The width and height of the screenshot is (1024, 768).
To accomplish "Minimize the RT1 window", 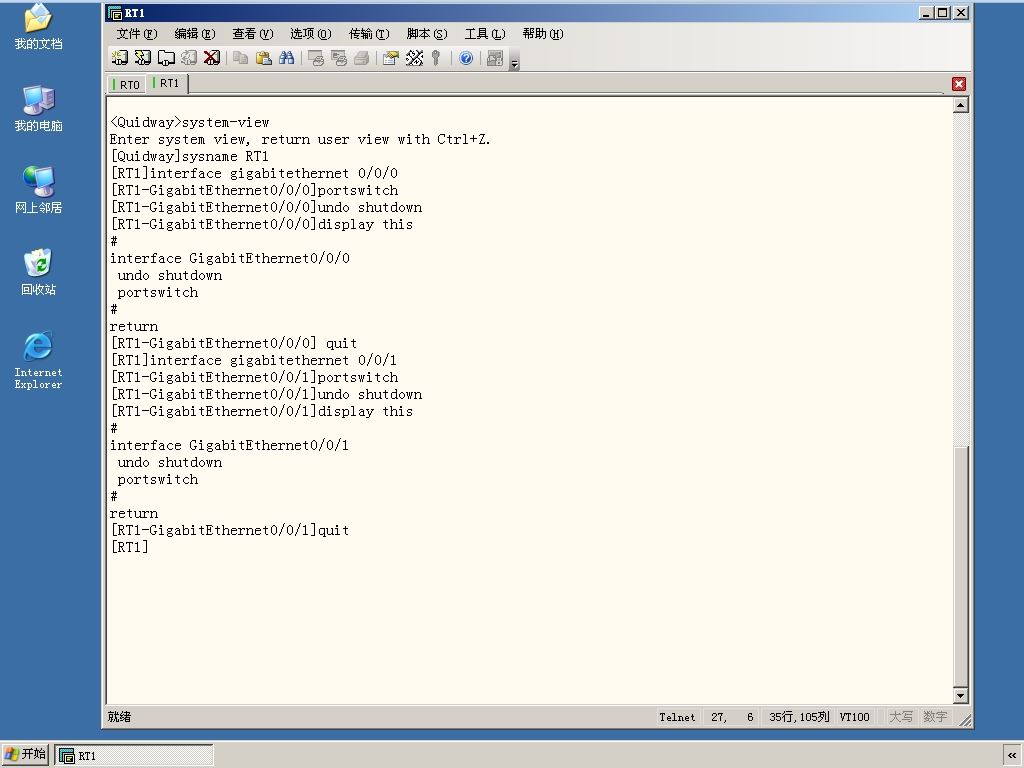I will click(x=926, y=13).
